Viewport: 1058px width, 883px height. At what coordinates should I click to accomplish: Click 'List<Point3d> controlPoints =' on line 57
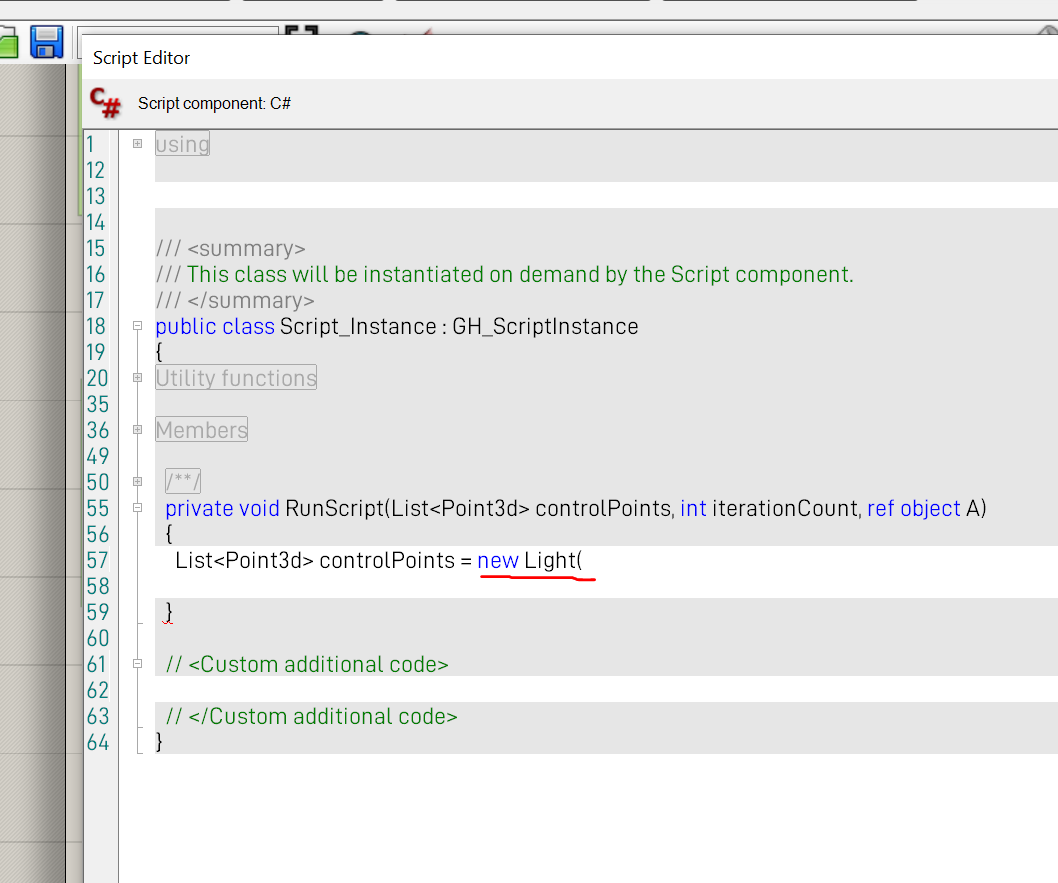click(323, 561)
